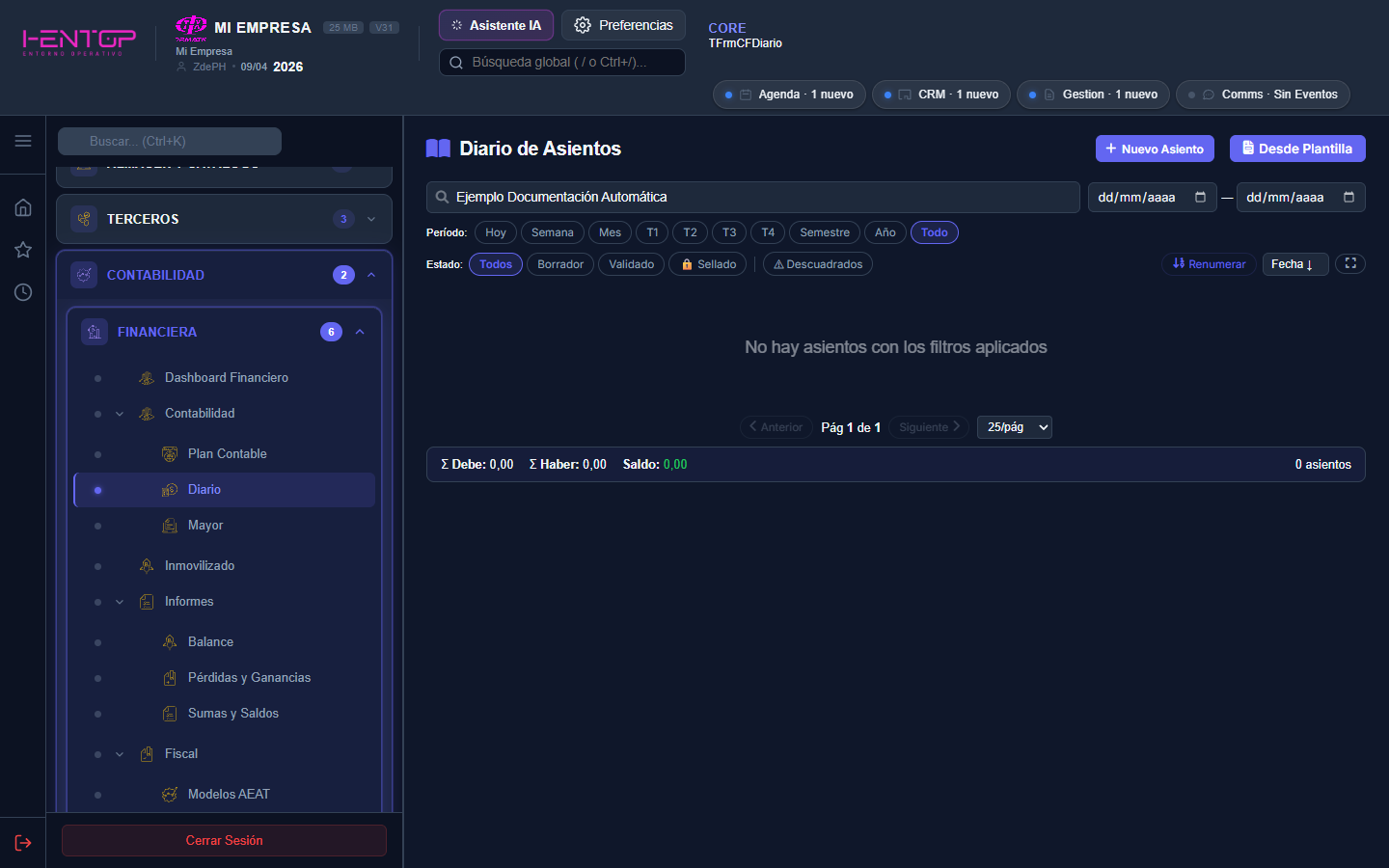Screen dimensions: 1389x868
Task: Click the Nuevo Asiento button
Action: pyautogui.click(x=1155, y=149)
